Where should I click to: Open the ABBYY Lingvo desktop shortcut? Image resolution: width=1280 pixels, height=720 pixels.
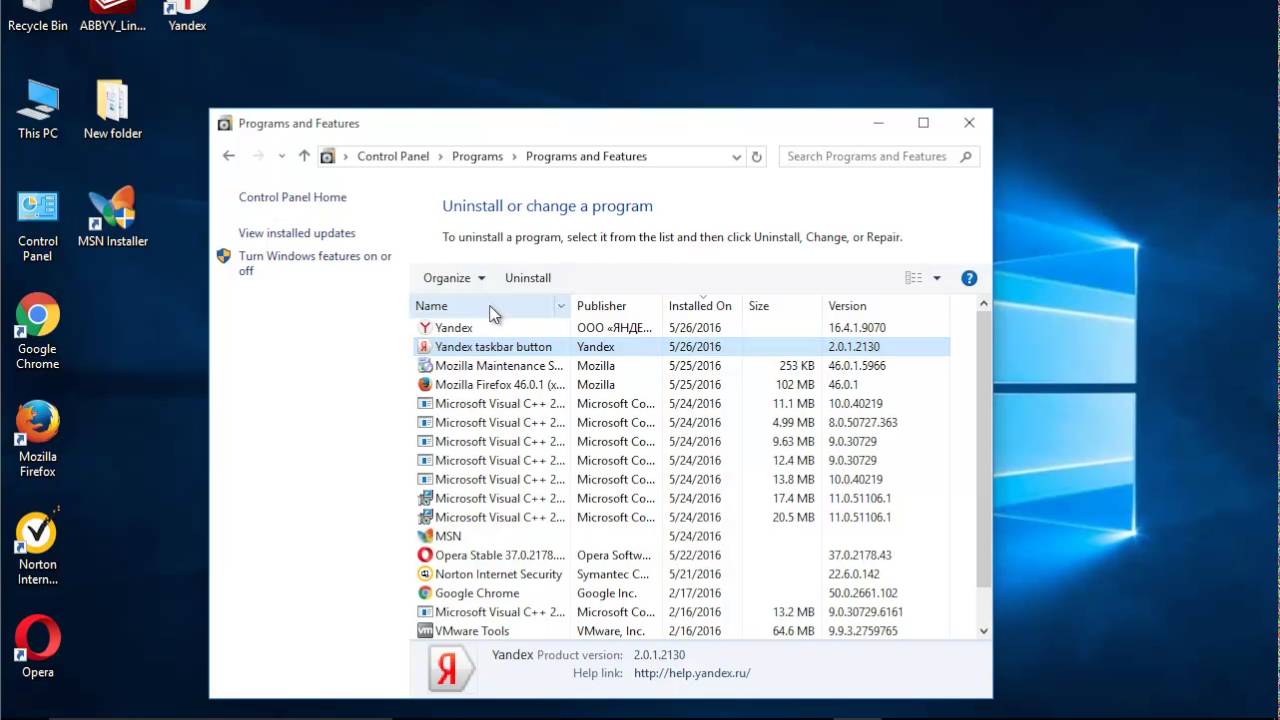coord(112,17)
